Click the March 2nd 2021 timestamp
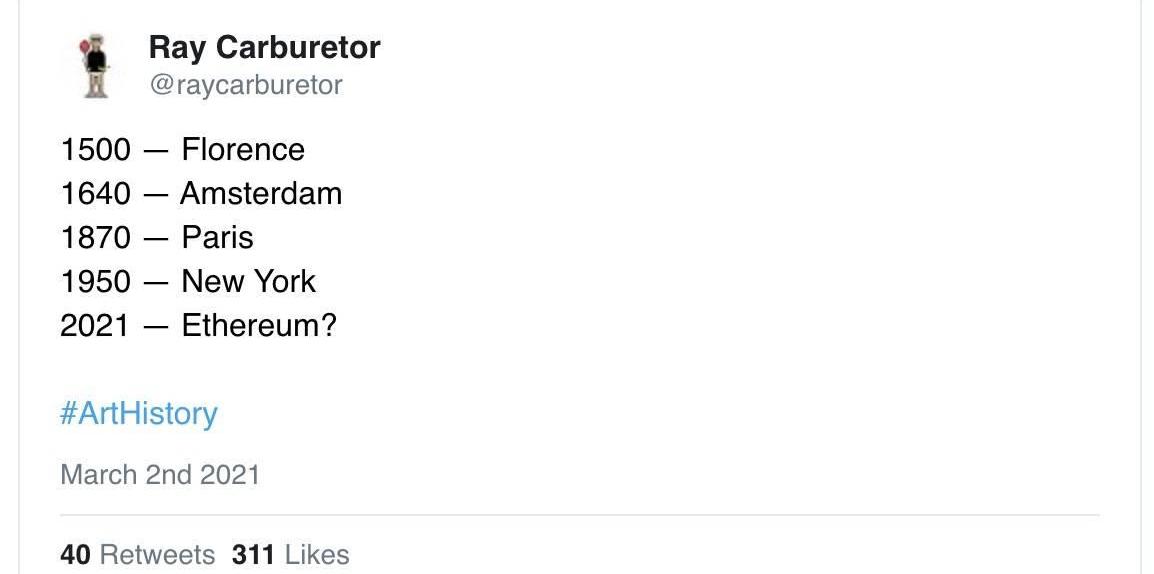The height and width of the screenshot is (574, 1154). (160, 475)
